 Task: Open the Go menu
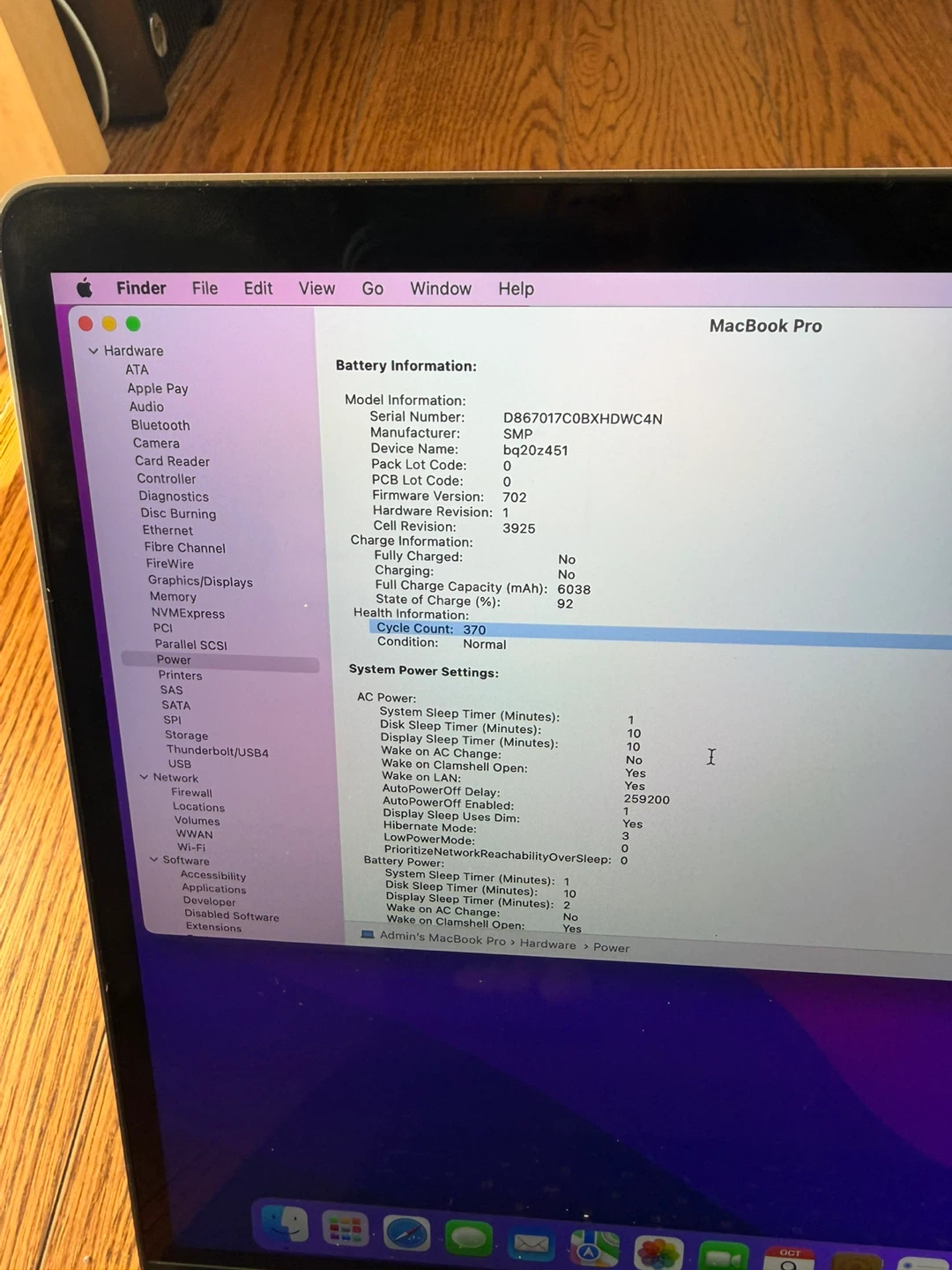click(372, 288)
